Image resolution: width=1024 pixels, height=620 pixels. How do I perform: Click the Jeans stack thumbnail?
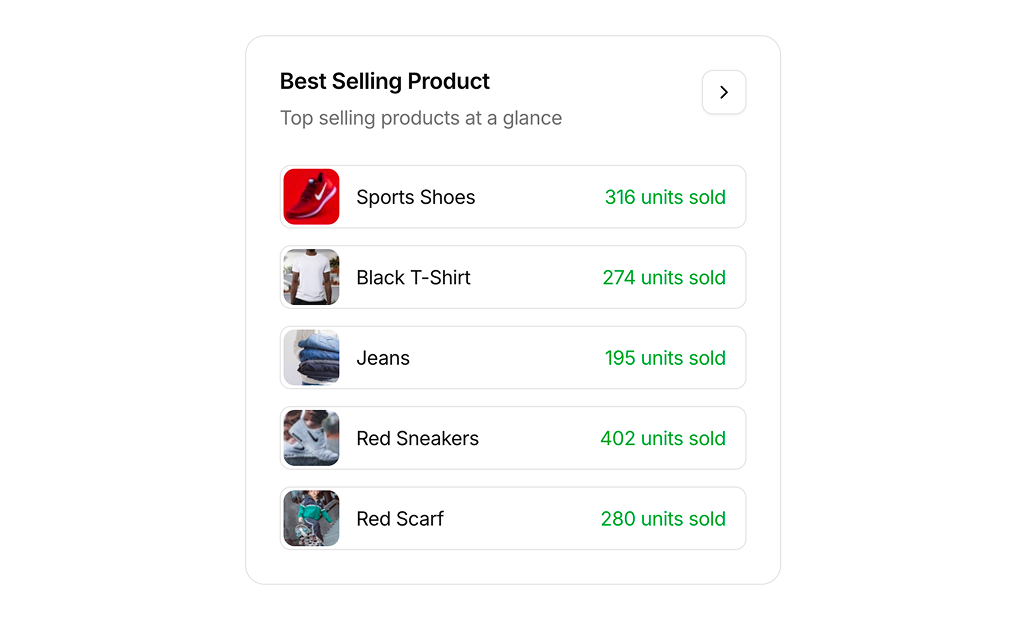point(311,357)
